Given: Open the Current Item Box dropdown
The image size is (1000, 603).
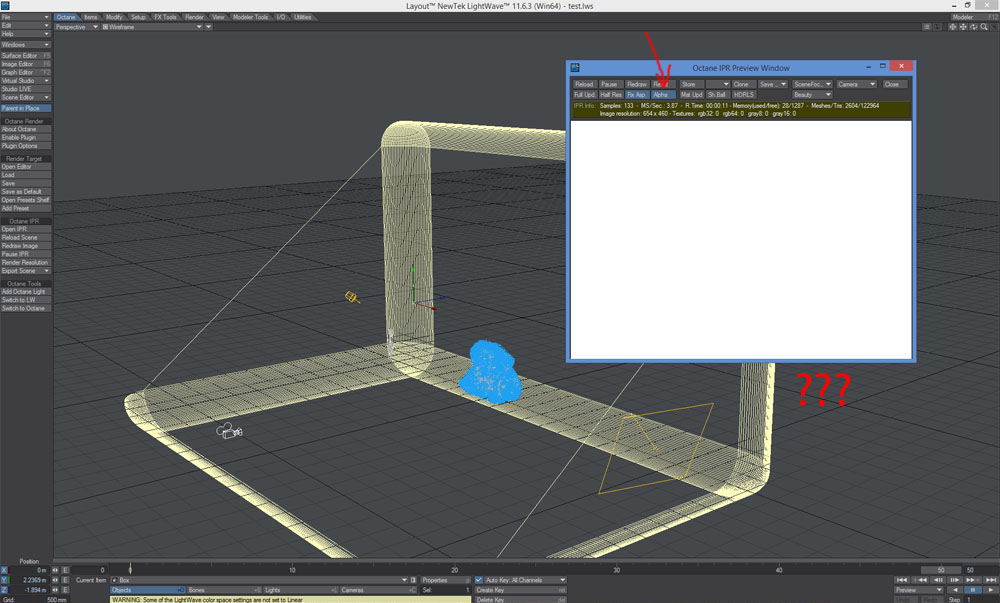Looking at the screenshot, I should pyautogui.click(x=259, y=580).
